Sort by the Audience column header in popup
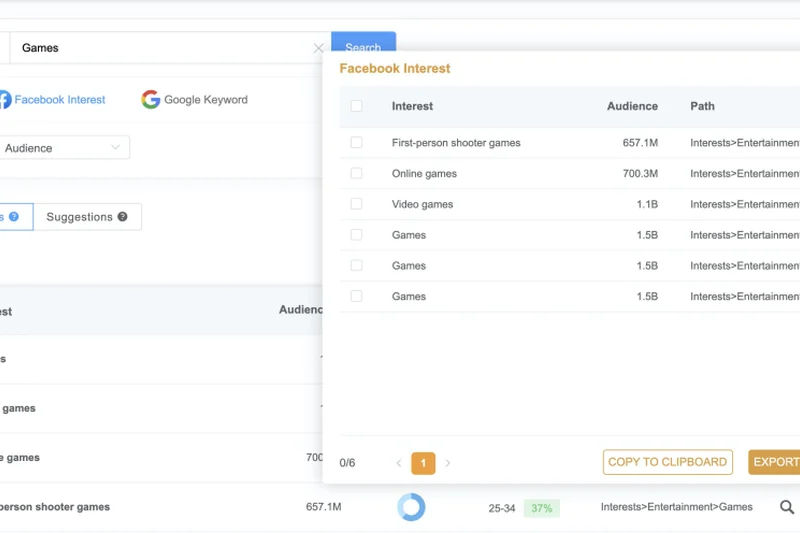 pyautogui.click(x=632, y=106)
